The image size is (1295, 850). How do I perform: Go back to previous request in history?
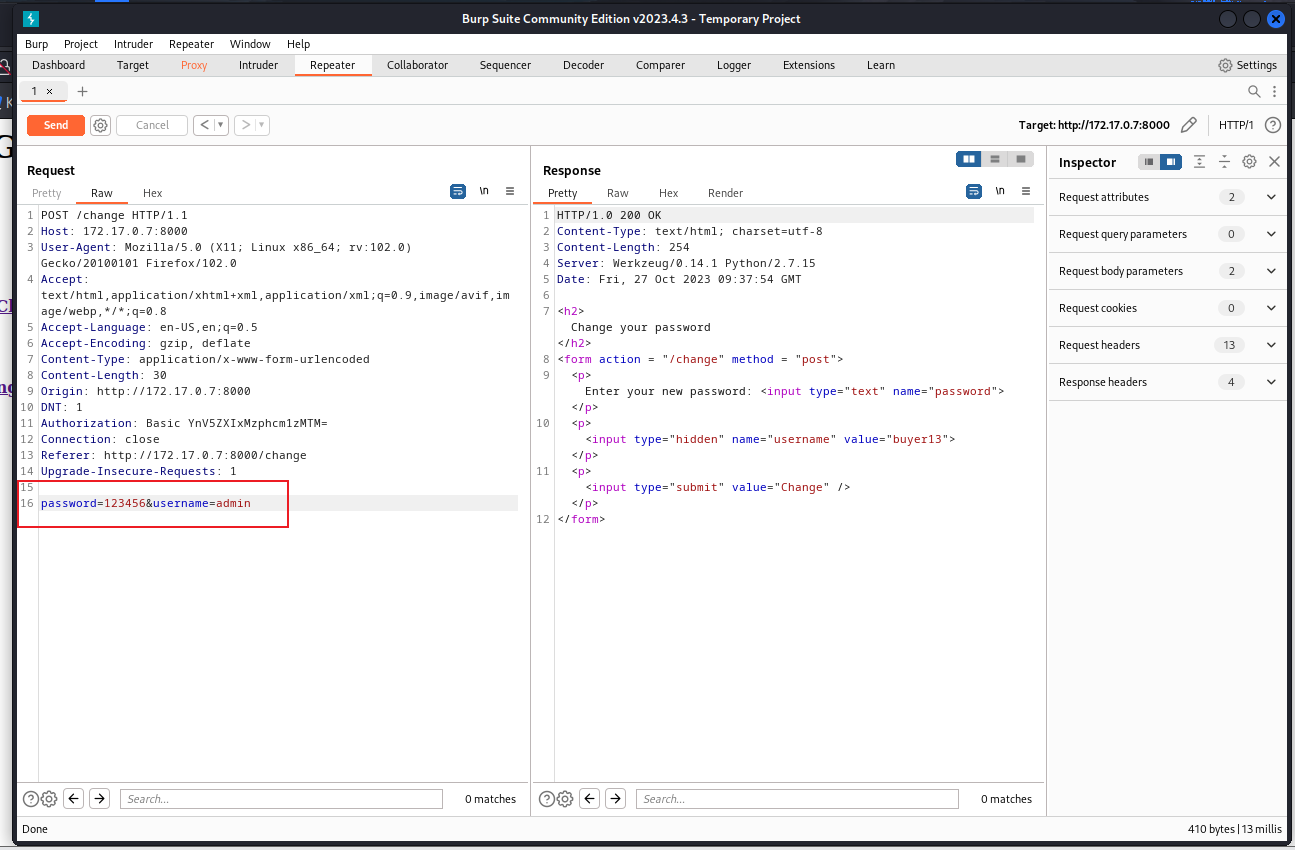(x=204, y=125)
